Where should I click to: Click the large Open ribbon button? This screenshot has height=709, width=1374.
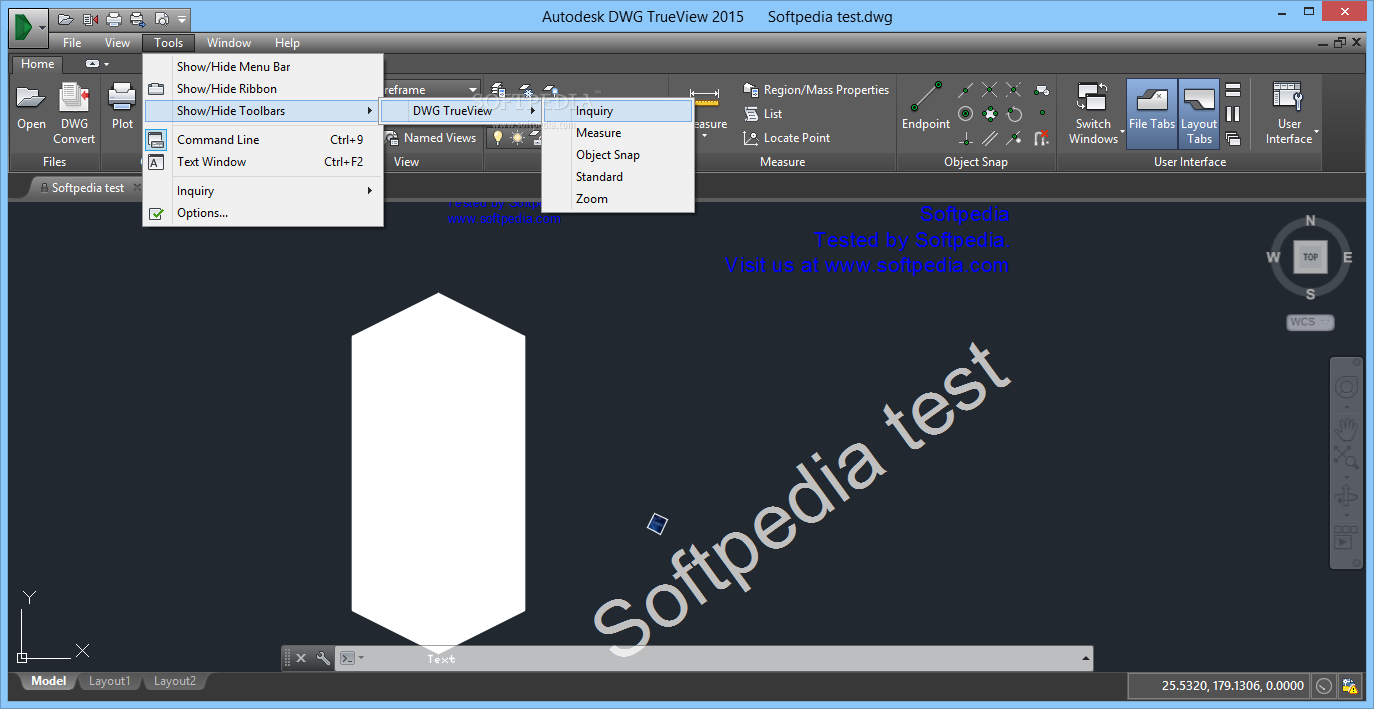(x=31, y=107)
